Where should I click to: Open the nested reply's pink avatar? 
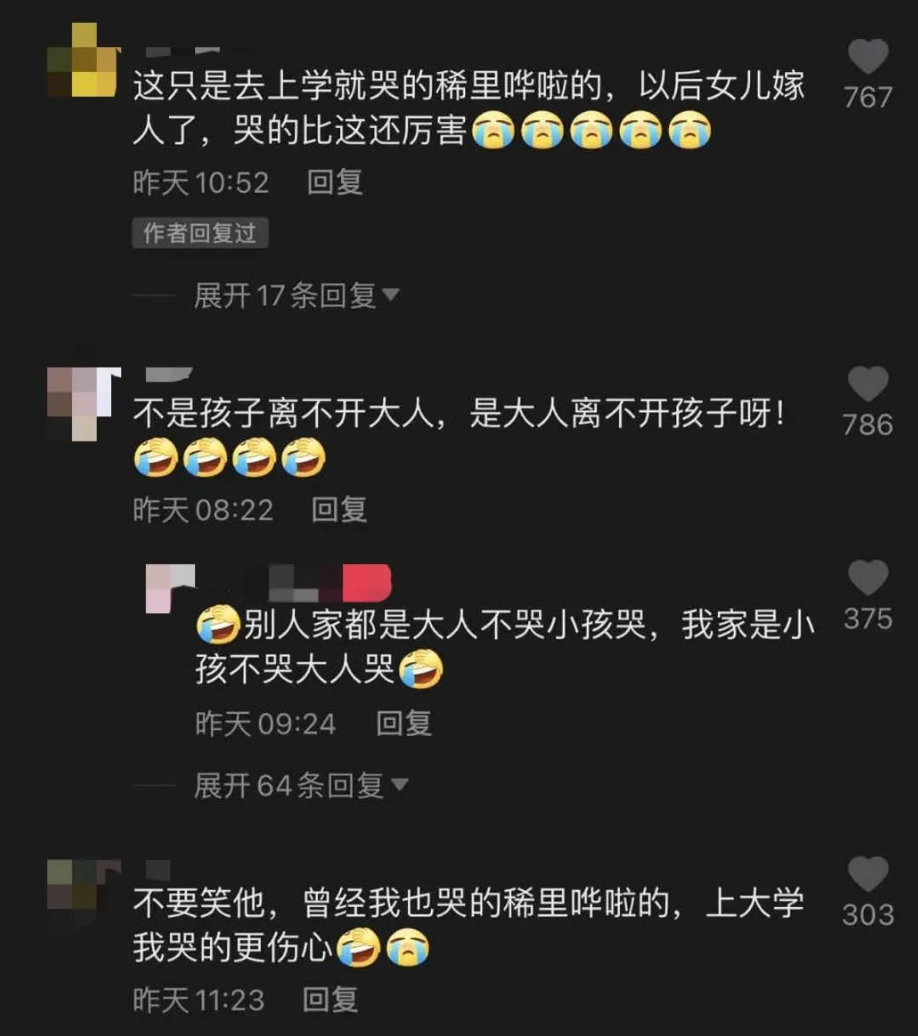pyautogui.click(x=170, y=588)
